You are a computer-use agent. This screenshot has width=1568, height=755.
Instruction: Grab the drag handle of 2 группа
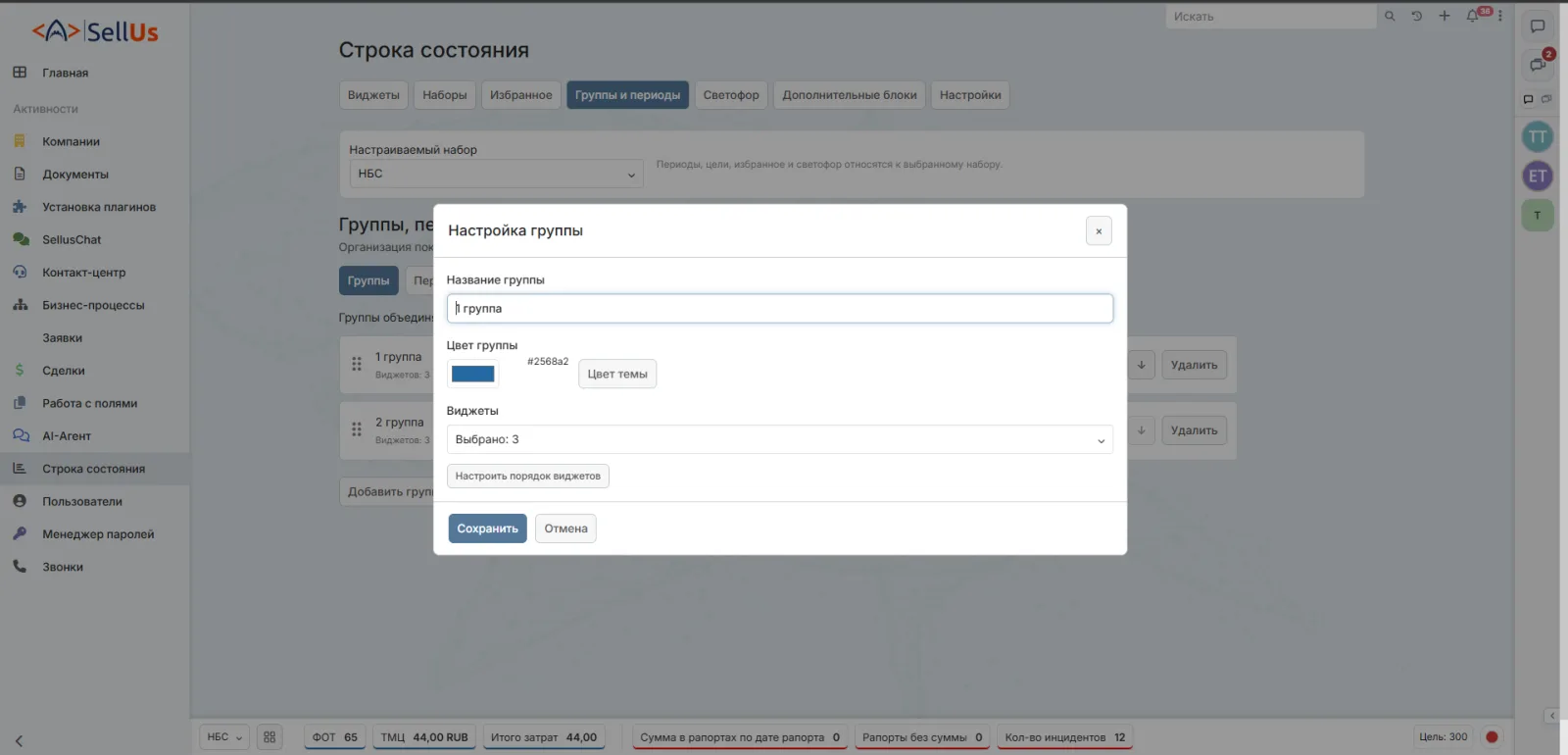(x=357, y=429)
